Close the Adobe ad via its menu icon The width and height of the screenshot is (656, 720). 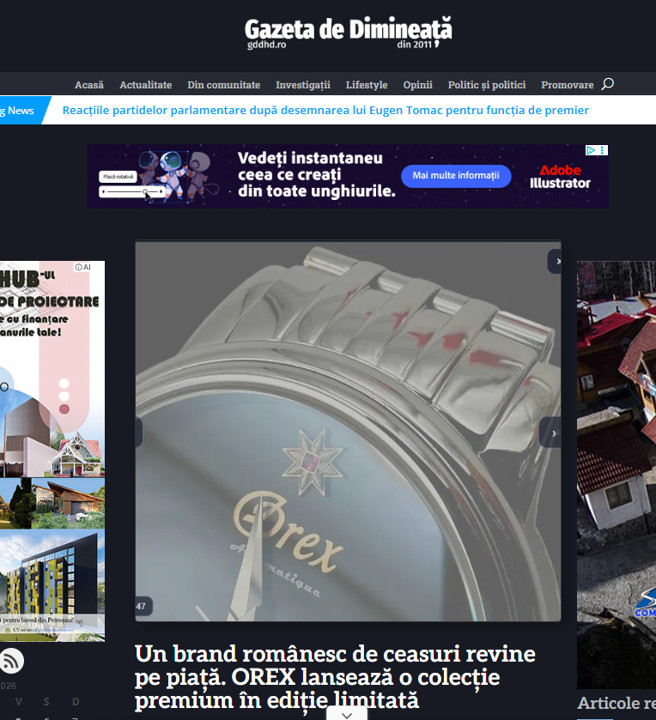click(602, 150)
